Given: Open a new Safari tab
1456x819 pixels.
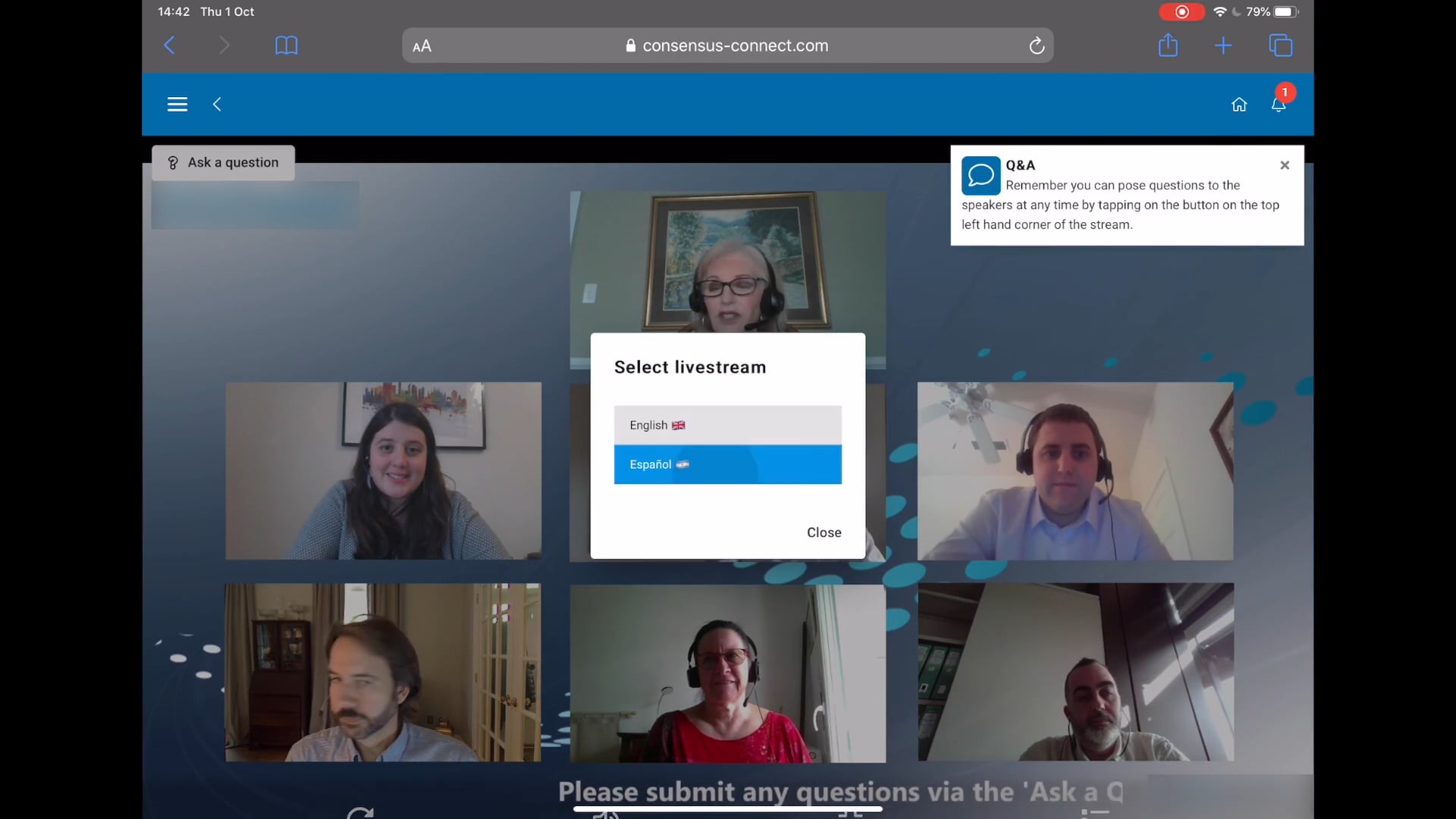Looking at the screenshot, I should (x=1223, y=45).
